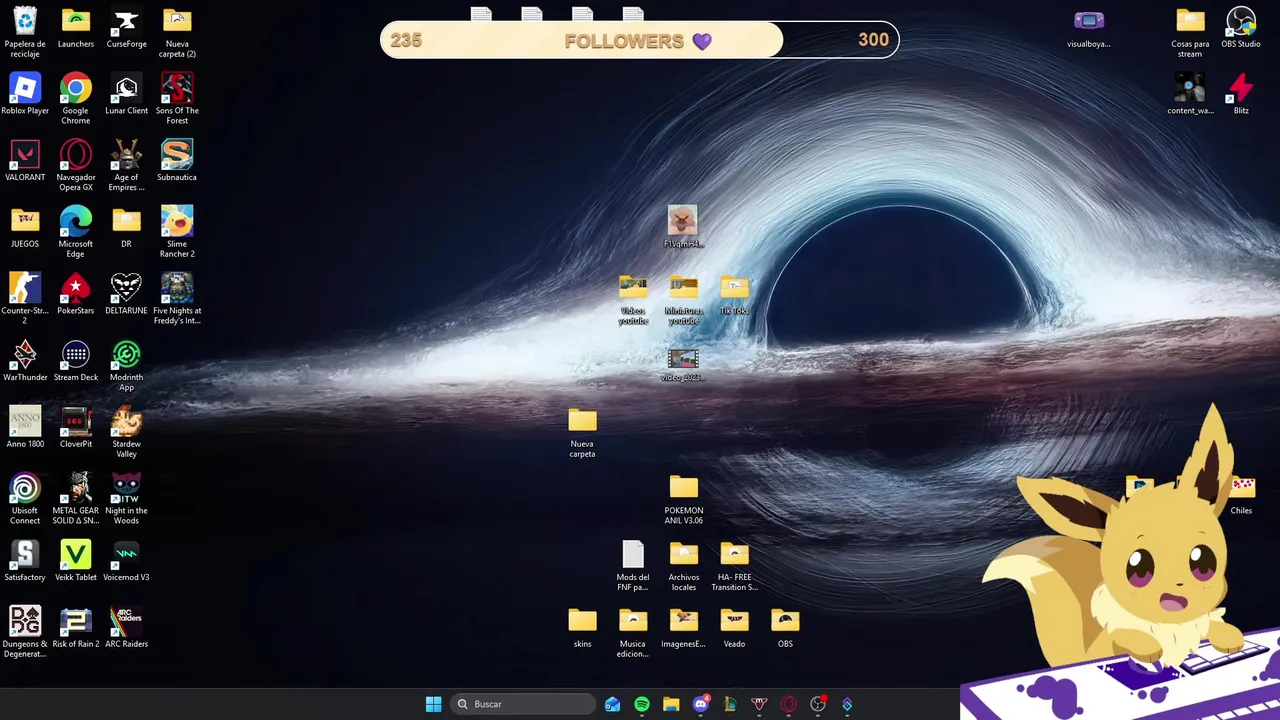Open the POKEMON ANIL V3.06 folder
The image size is (1280, 720).
point(684,488)
